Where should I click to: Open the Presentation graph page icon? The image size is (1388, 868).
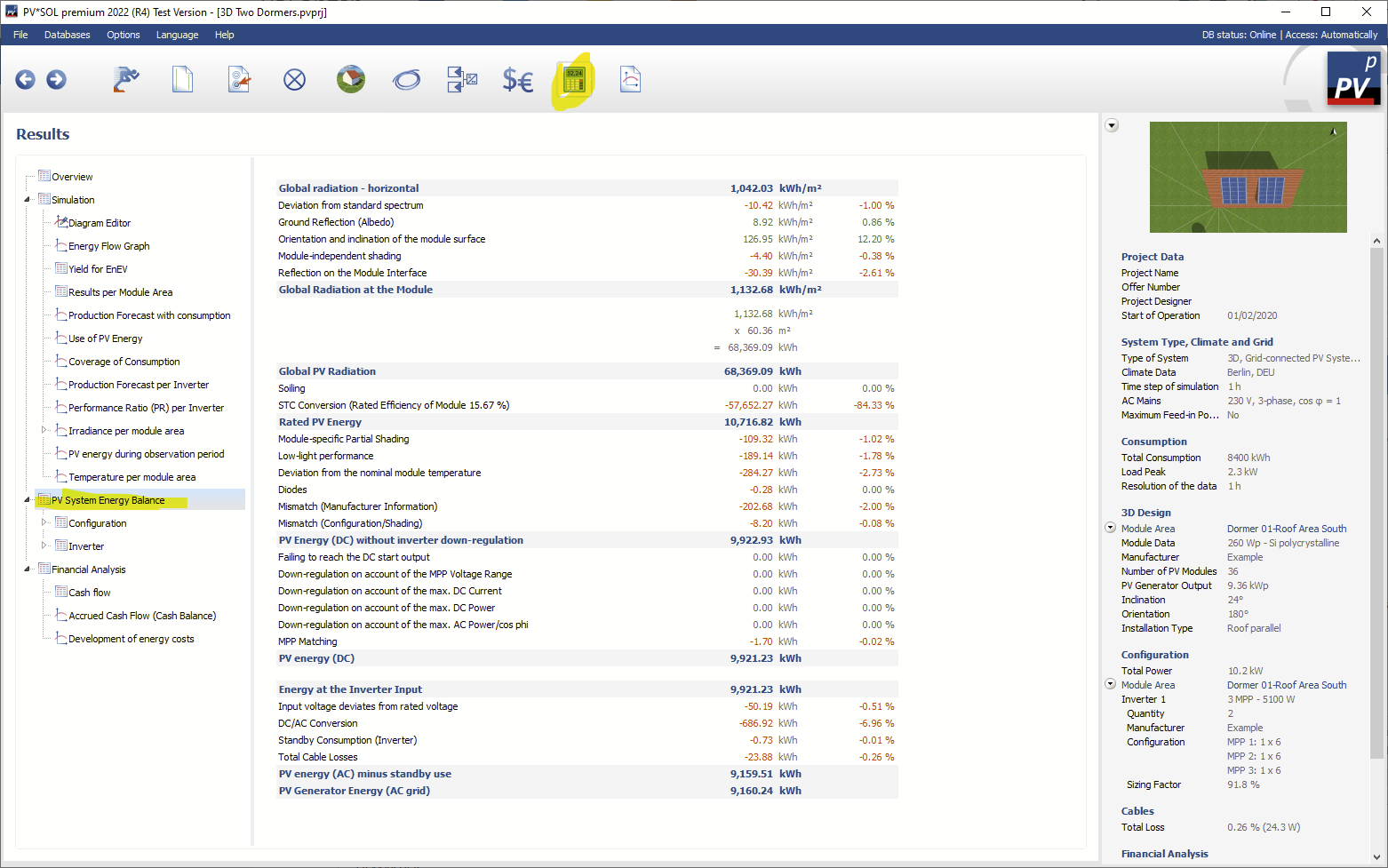click(630, 80)
